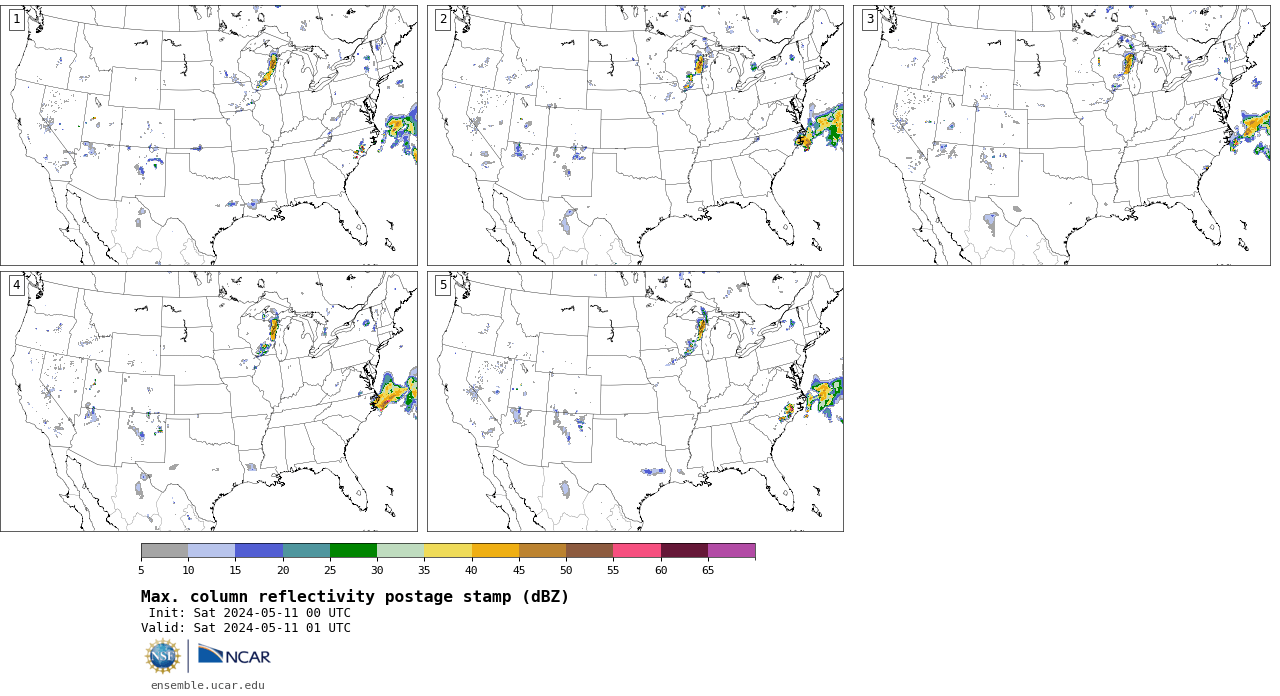Click the 'Init: Sat 2024-05-11 00 UTC' text
Viewport: 1280px width, 696px height.
point(250,613)
